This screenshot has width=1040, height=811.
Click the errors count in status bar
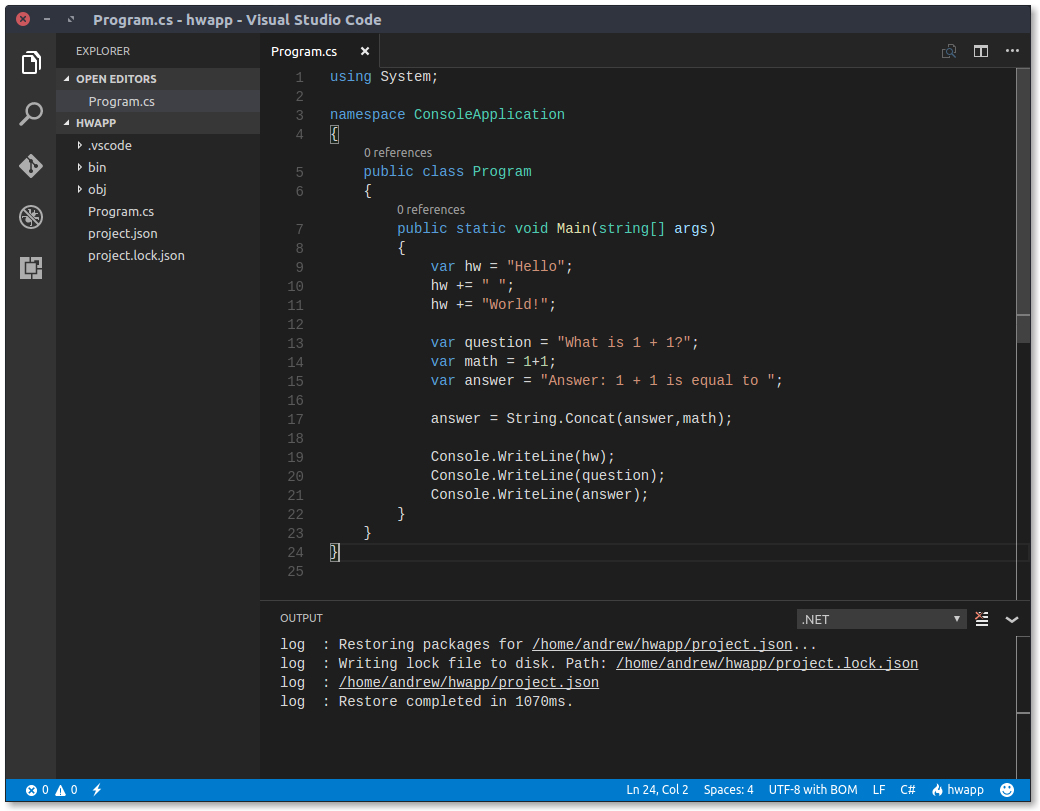[37, 790]
